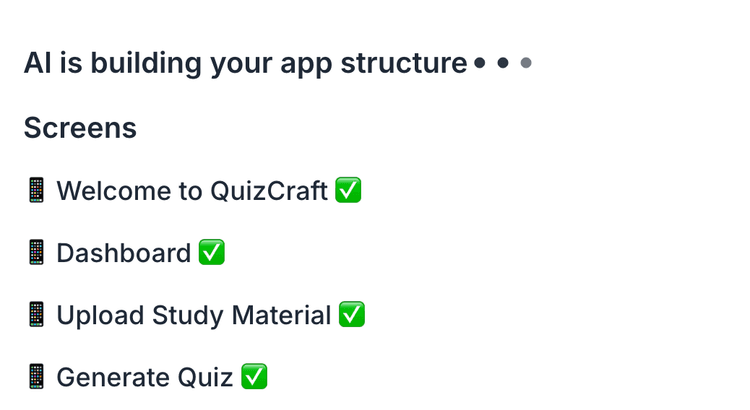The height and width of the screenshot is (410, 750).
Task: Click the phone icon beside Generate Quiz
Action: [36, 378]
